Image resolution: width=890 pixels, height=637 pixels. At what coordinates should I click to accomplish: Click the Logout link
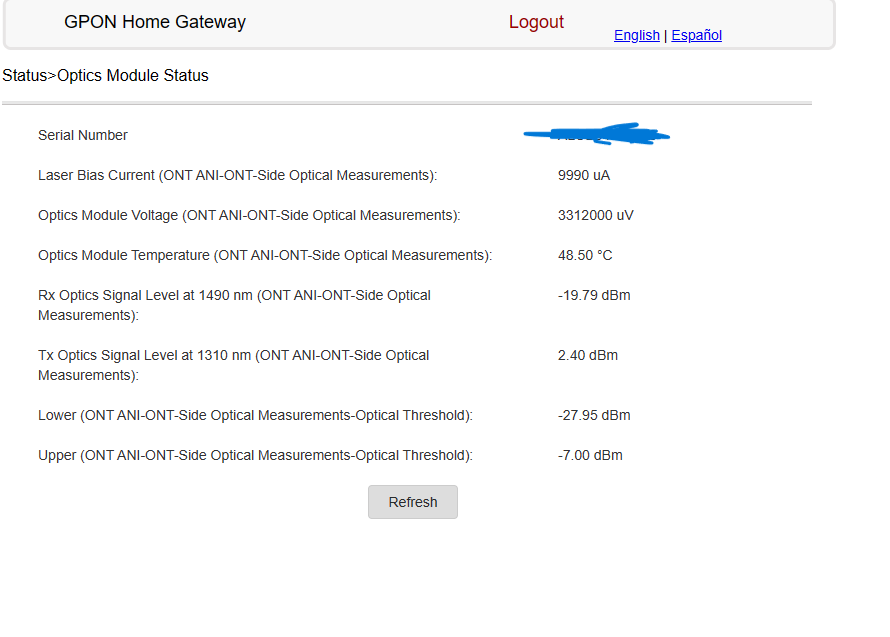pyautogui.click(x=536, y=22)
